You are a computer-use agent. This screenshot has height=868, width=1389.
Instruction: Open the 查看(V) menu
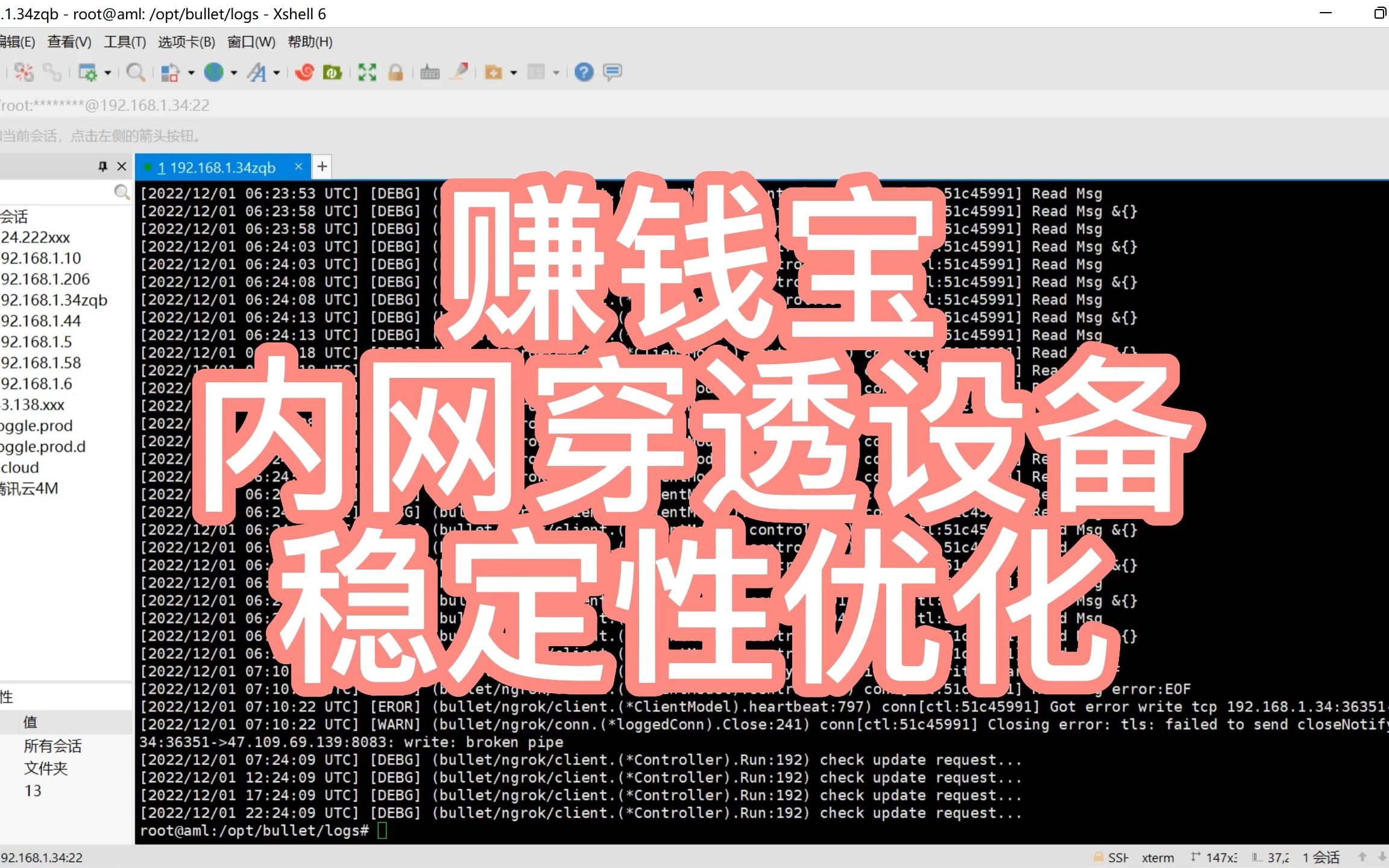point(69,42)
